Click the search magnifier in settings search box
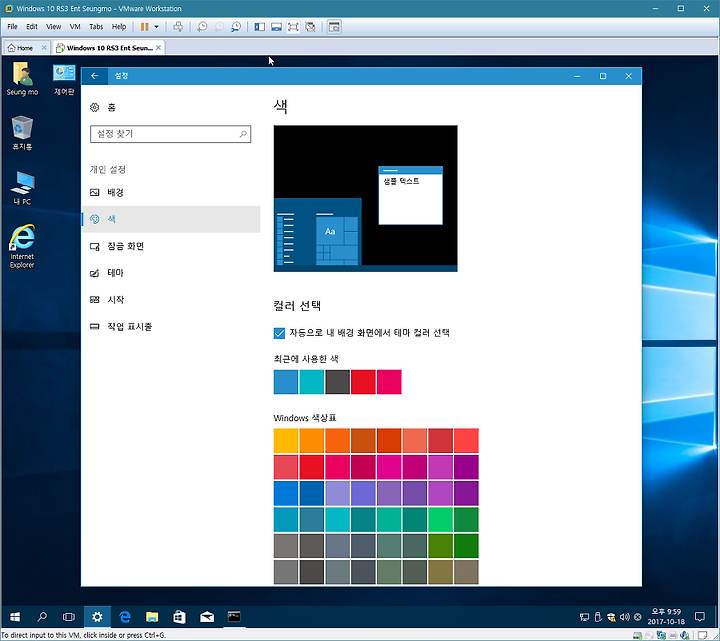 pos(243,134)
